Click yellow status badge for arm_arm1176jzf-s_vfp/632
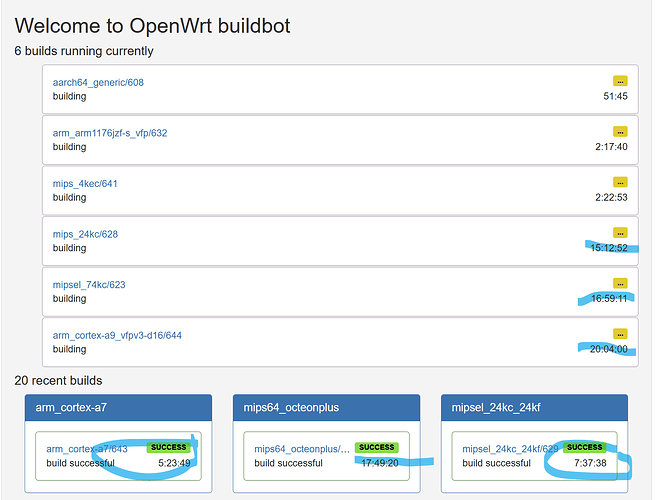 pos(620,132)
